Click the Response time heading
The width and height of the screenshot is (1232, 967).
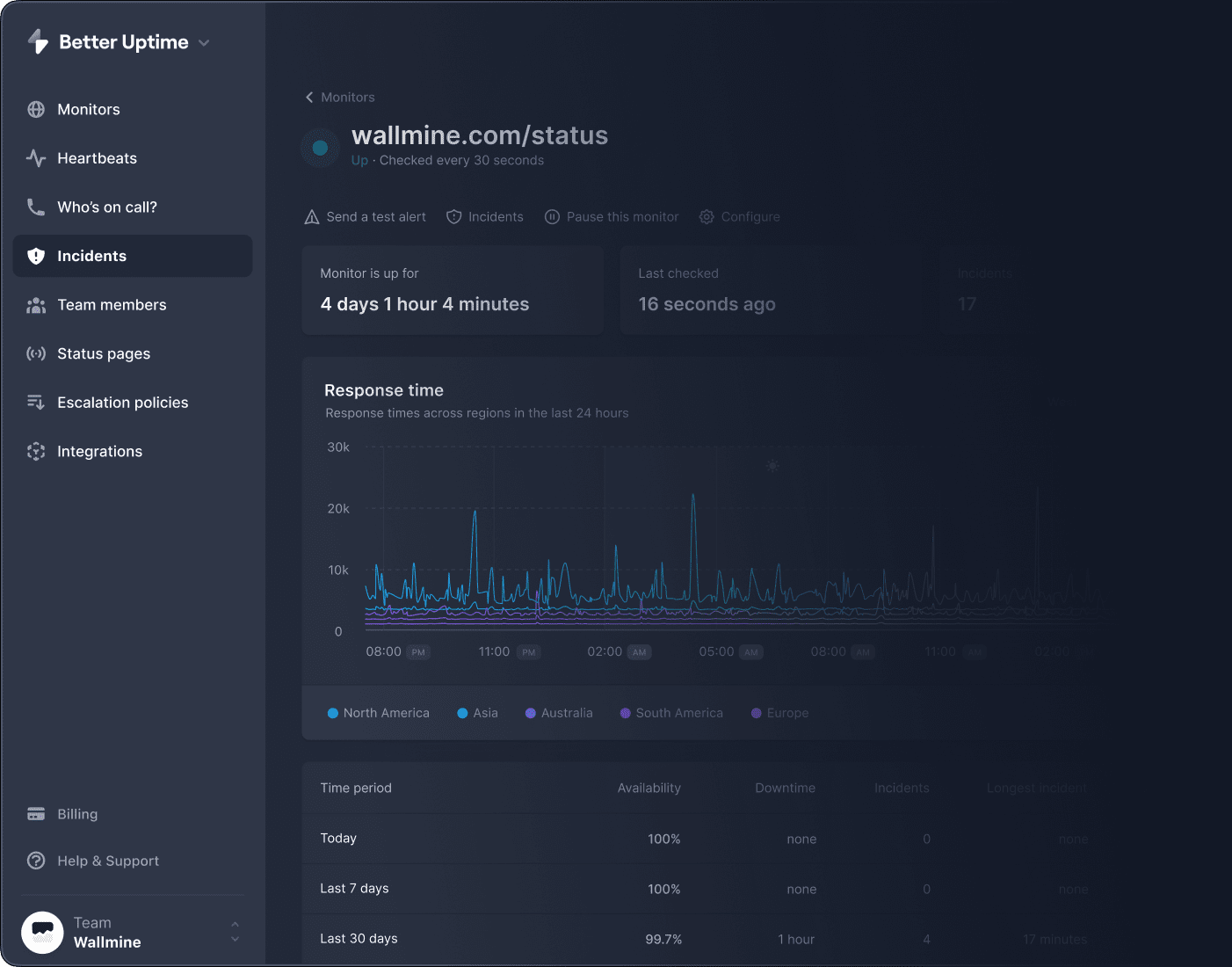coord(384,390)
